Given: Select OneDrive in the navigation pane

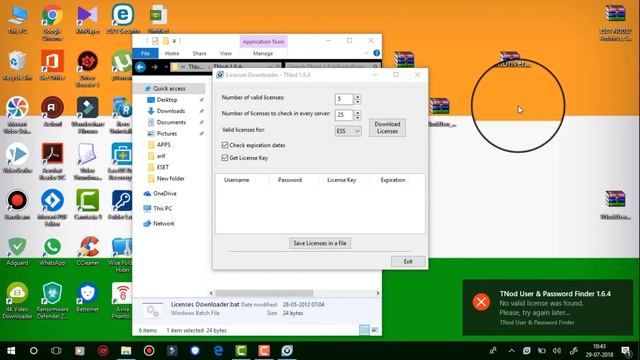Looking at the screenshot, I should click(165, 193).
